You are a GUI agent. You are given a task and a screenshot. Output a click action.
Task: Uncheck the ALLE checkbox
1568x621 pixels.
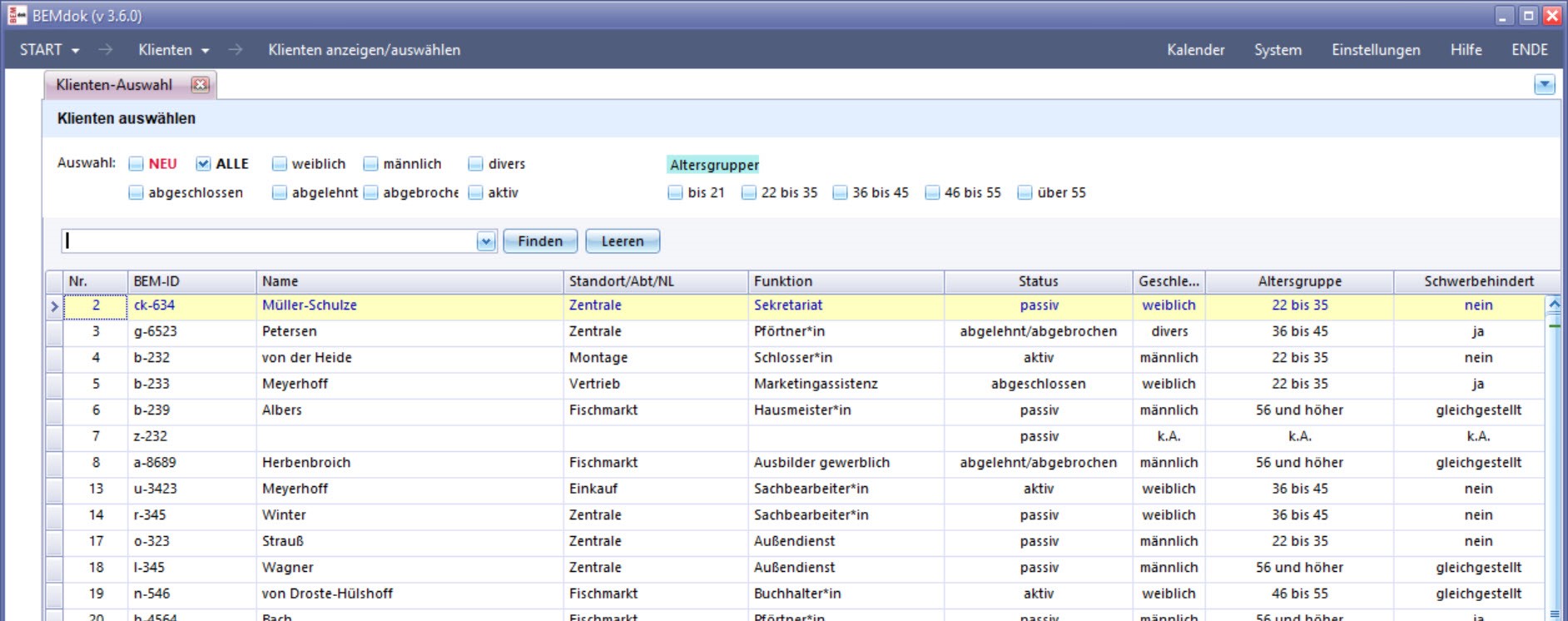click(203, 164)
